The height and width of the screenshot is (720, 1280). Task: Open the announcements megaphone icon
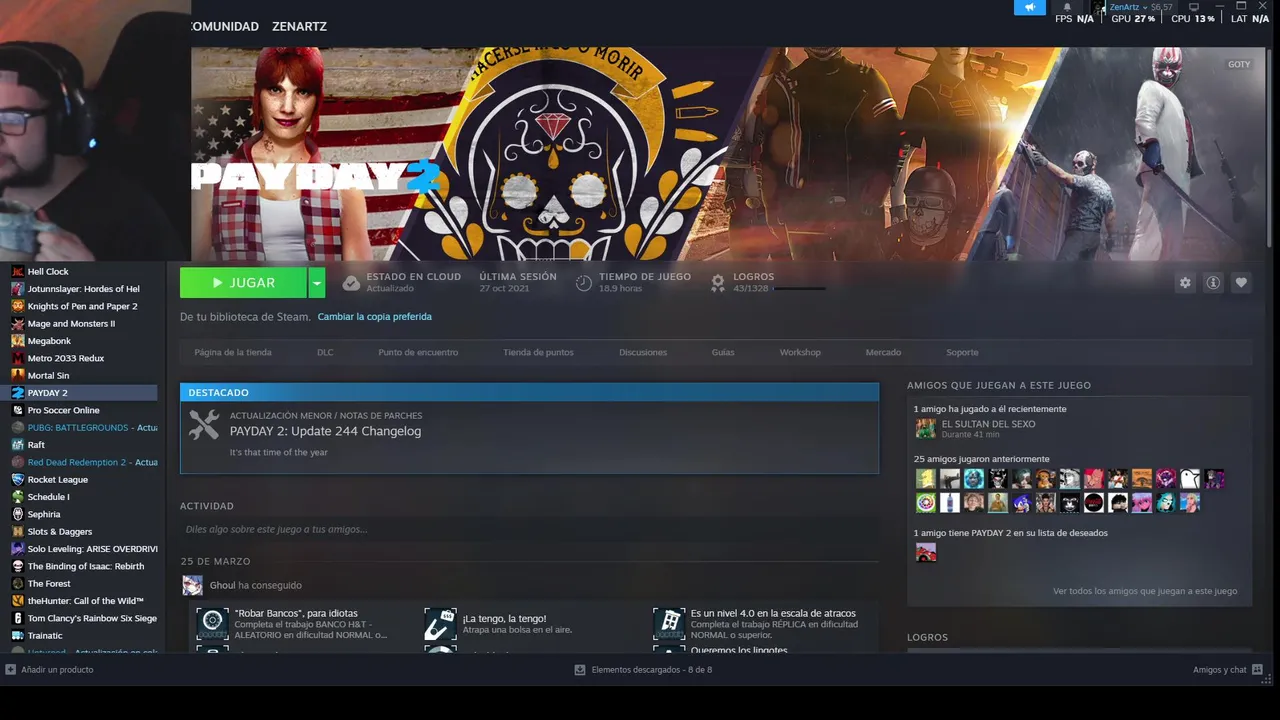pyautogui.click(x=1029, y=7)
